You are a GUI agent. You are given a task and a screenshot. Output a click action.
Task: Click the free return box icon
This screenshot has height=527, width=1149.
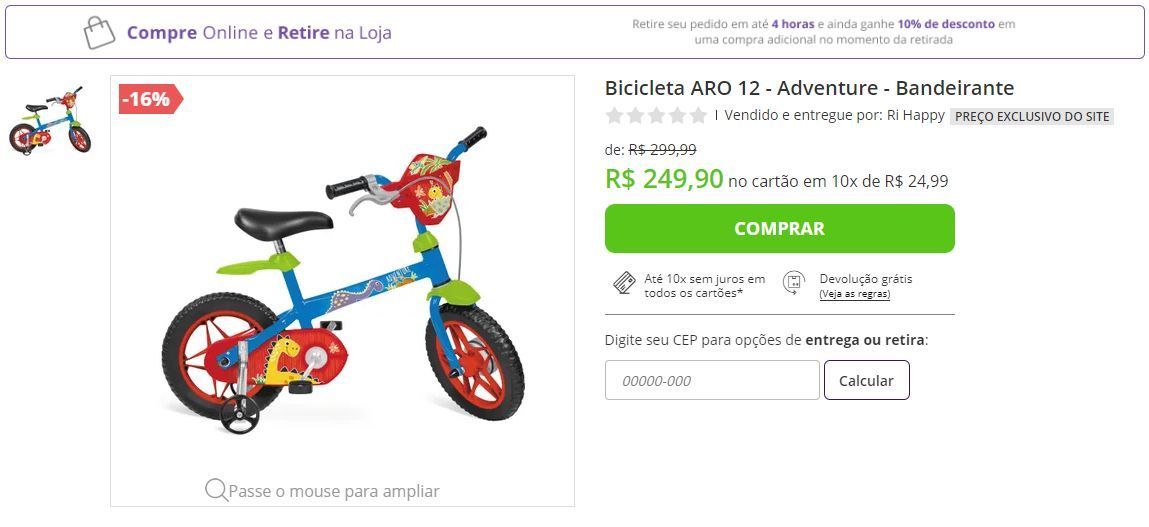(x=794, y=283)
